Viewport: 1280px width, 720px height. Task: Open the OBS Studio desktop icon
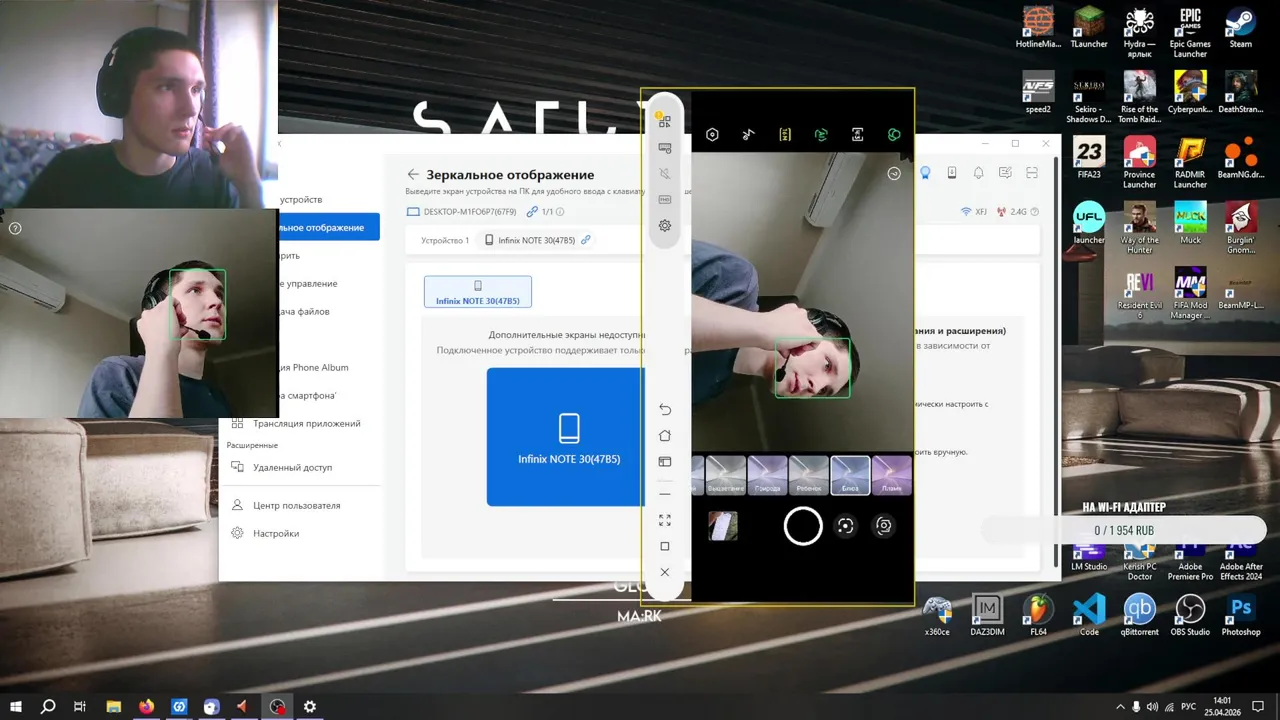pyautogui.click(x=1190, y=615)
